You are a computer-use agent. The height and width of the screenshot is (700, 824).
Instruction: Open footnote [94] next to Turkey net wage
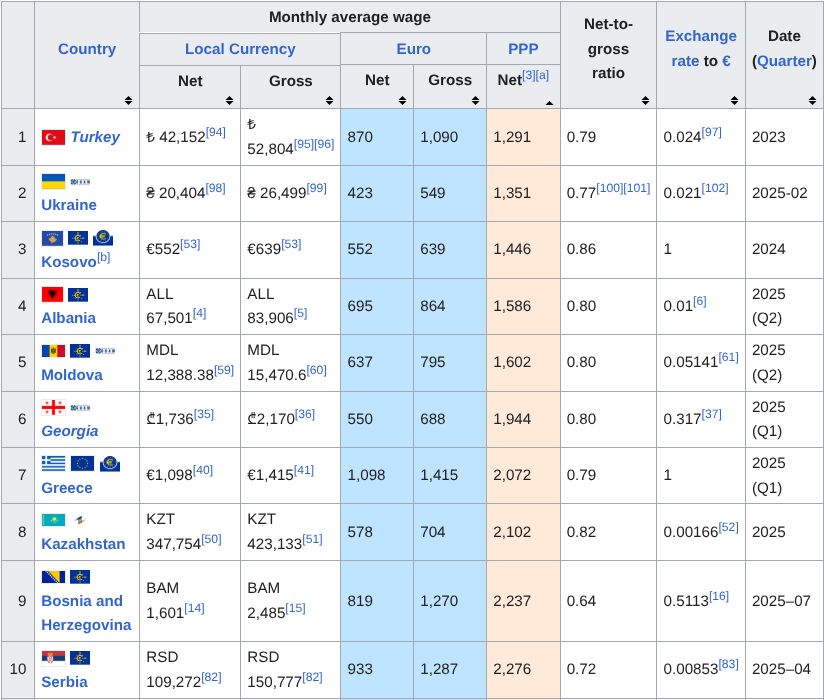[x=215, y=132]
